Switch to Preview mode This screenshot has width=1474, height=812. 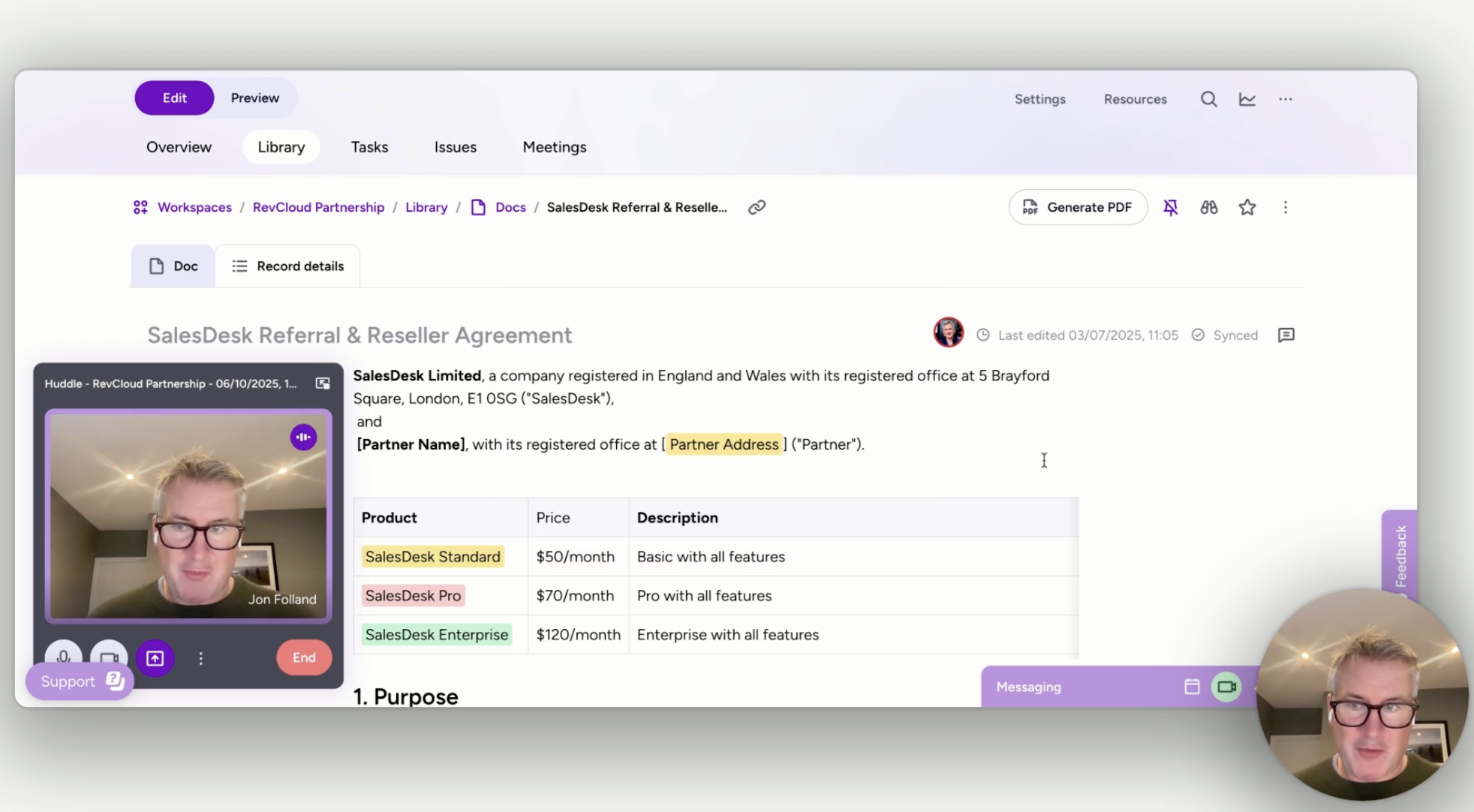[x=254, y=98]
